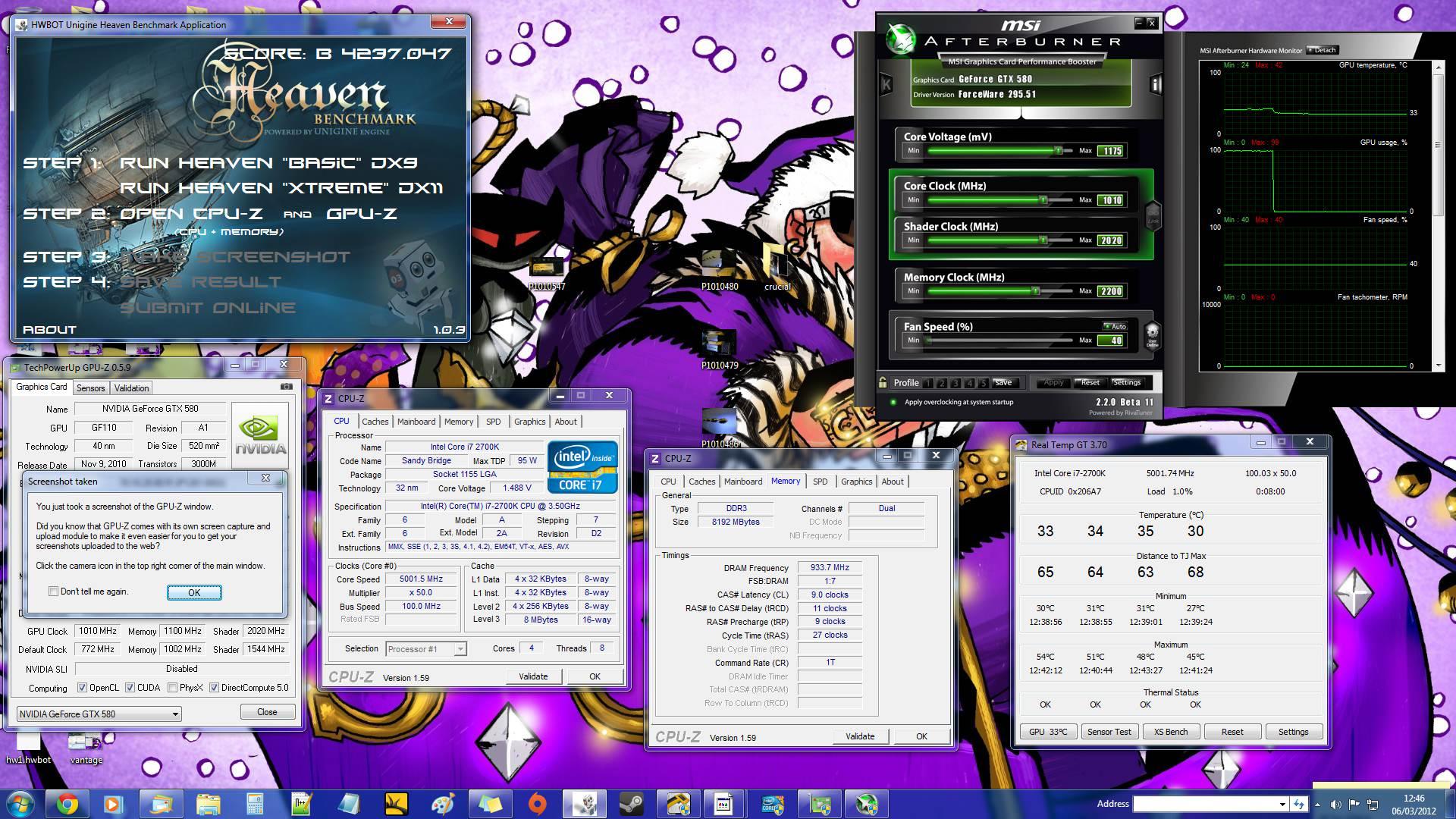Show hidden tray icons arrow
This screenshot has height=819, width=1456.
1318,805
